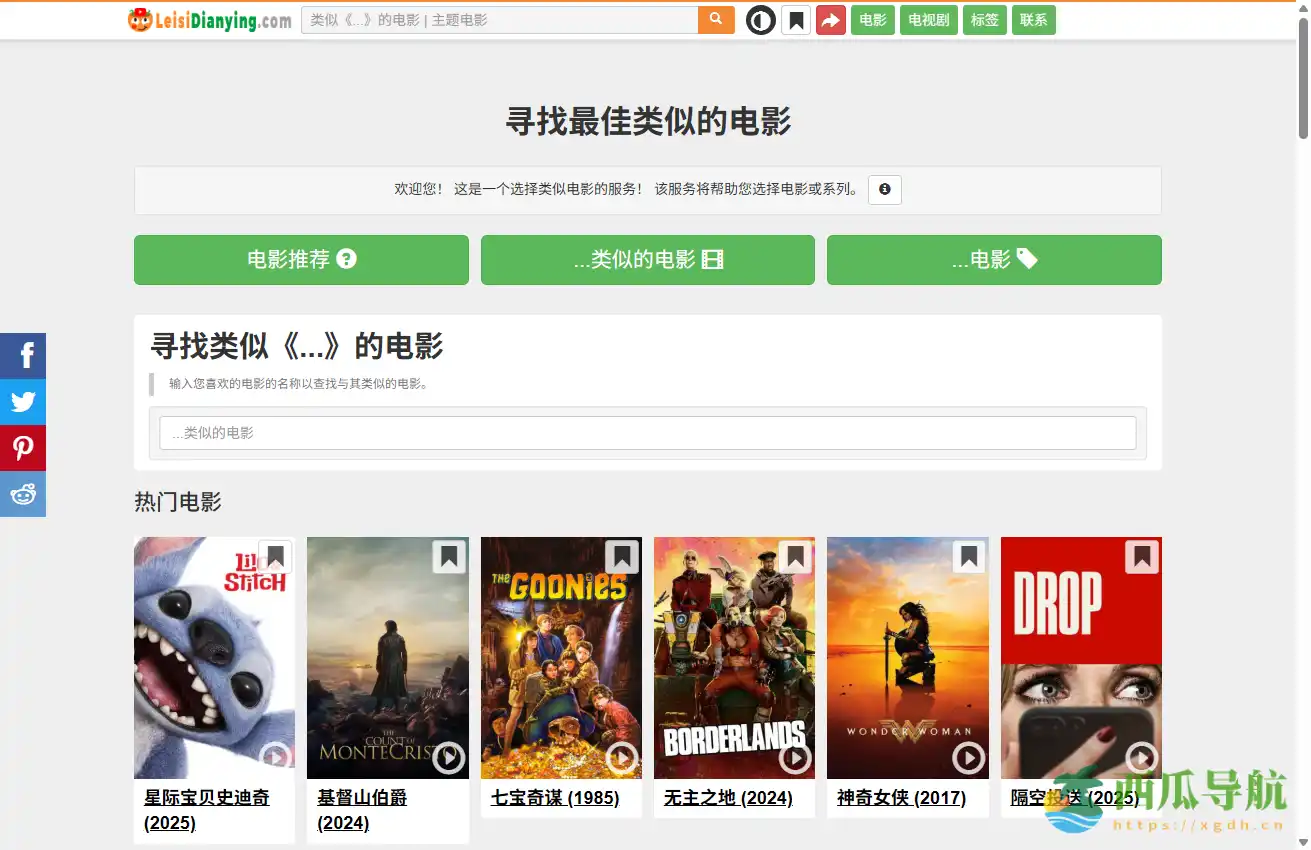Click the ...类似的电影 search input field
This screenshot has width=1311, height=850.
tap(647, 432)
